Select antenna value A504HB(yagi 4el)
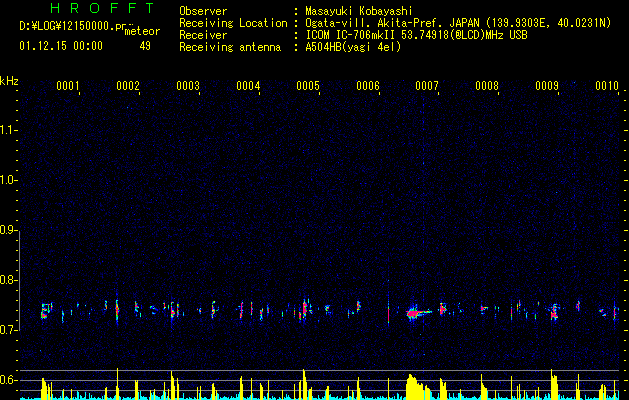The height and width of the screenshot is (400, 629). 353,47
